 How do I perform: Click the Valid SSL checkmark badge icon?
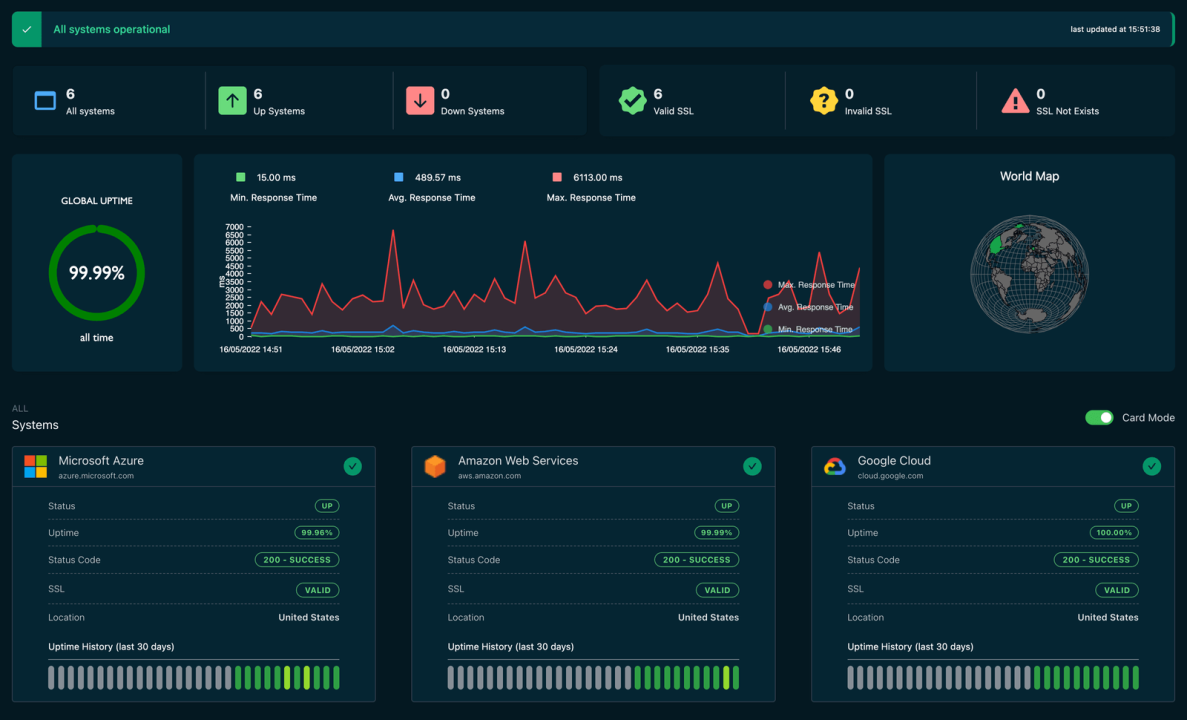click(x=632, y=101)
